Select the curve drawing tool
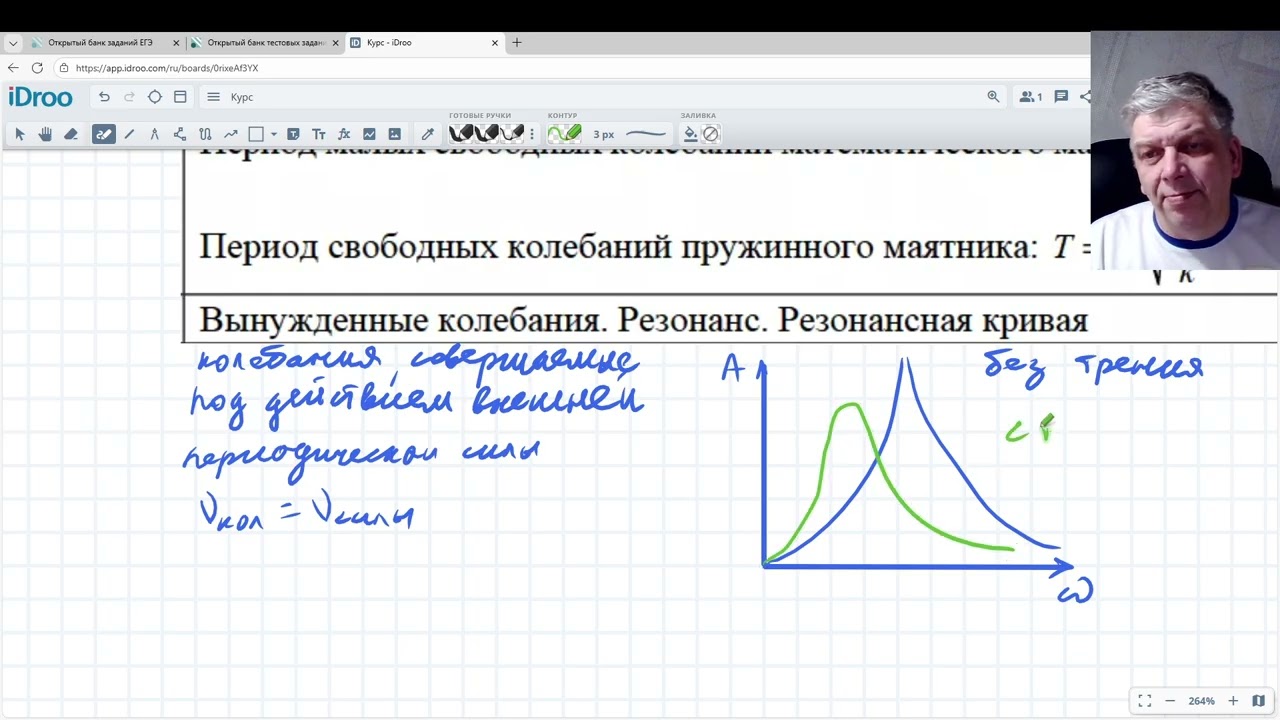 pyautogui.click(x=205, y=134)
